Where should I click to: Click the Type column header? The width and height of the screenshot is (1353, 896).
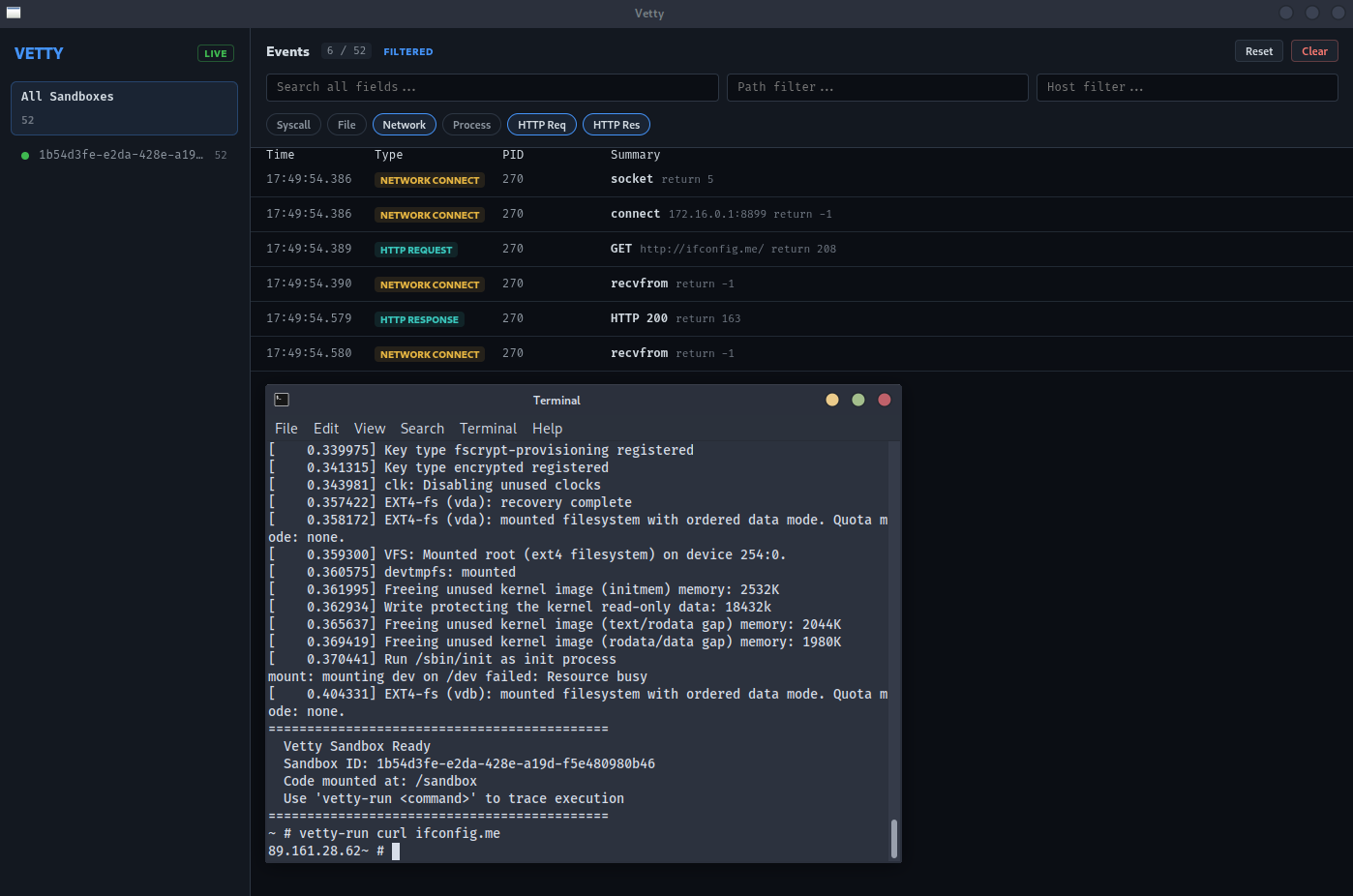click(389, 155)
